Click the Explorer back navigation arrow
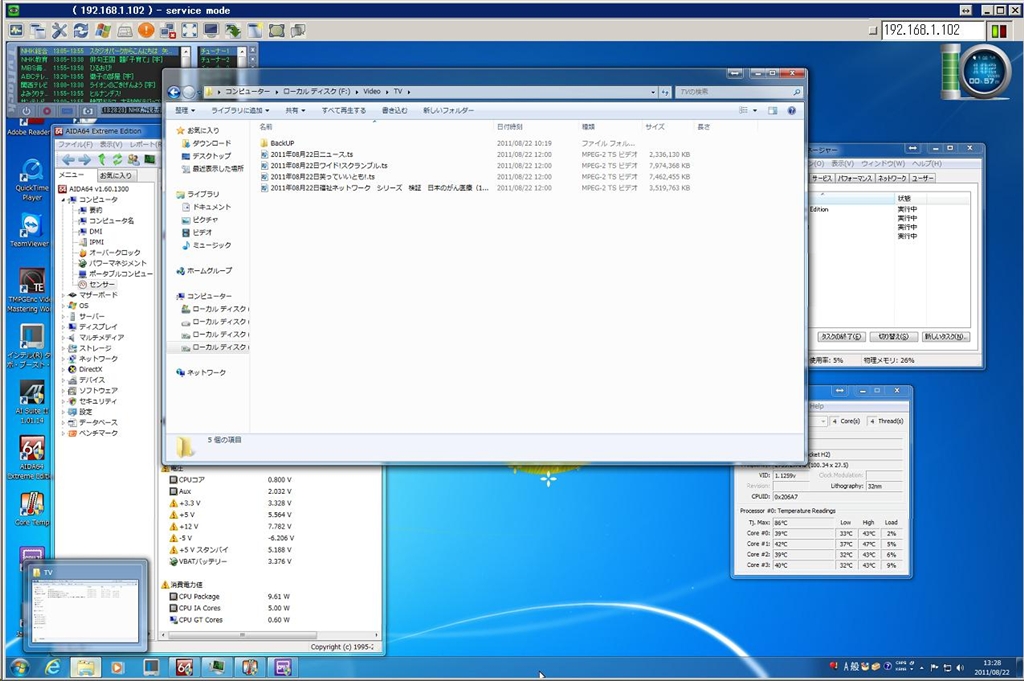Viewport: 1024px width, 681px height. (175, 92)
